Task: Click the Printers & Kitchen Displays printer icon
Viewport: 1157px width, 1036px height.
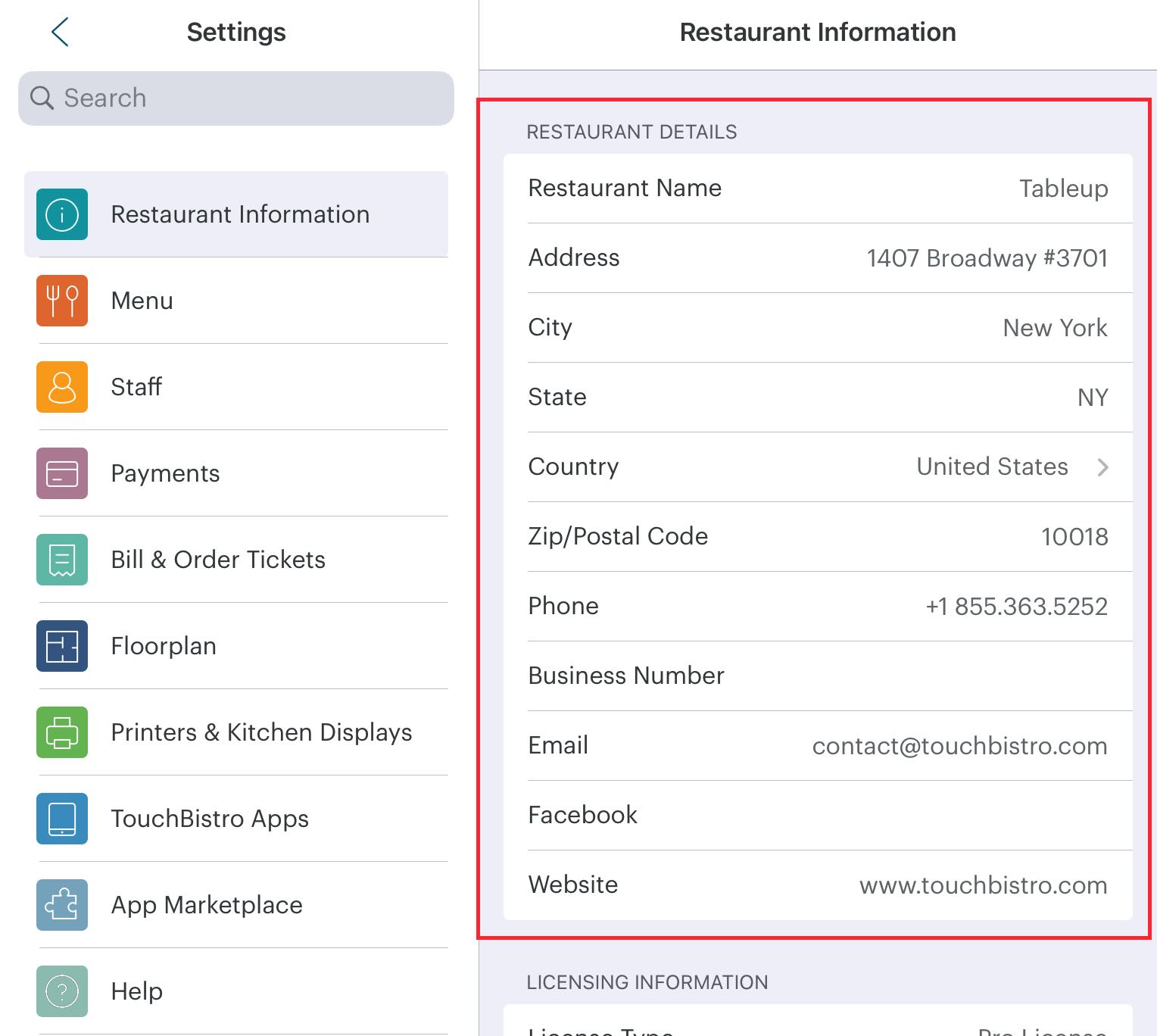Action: tap(62, 732)
